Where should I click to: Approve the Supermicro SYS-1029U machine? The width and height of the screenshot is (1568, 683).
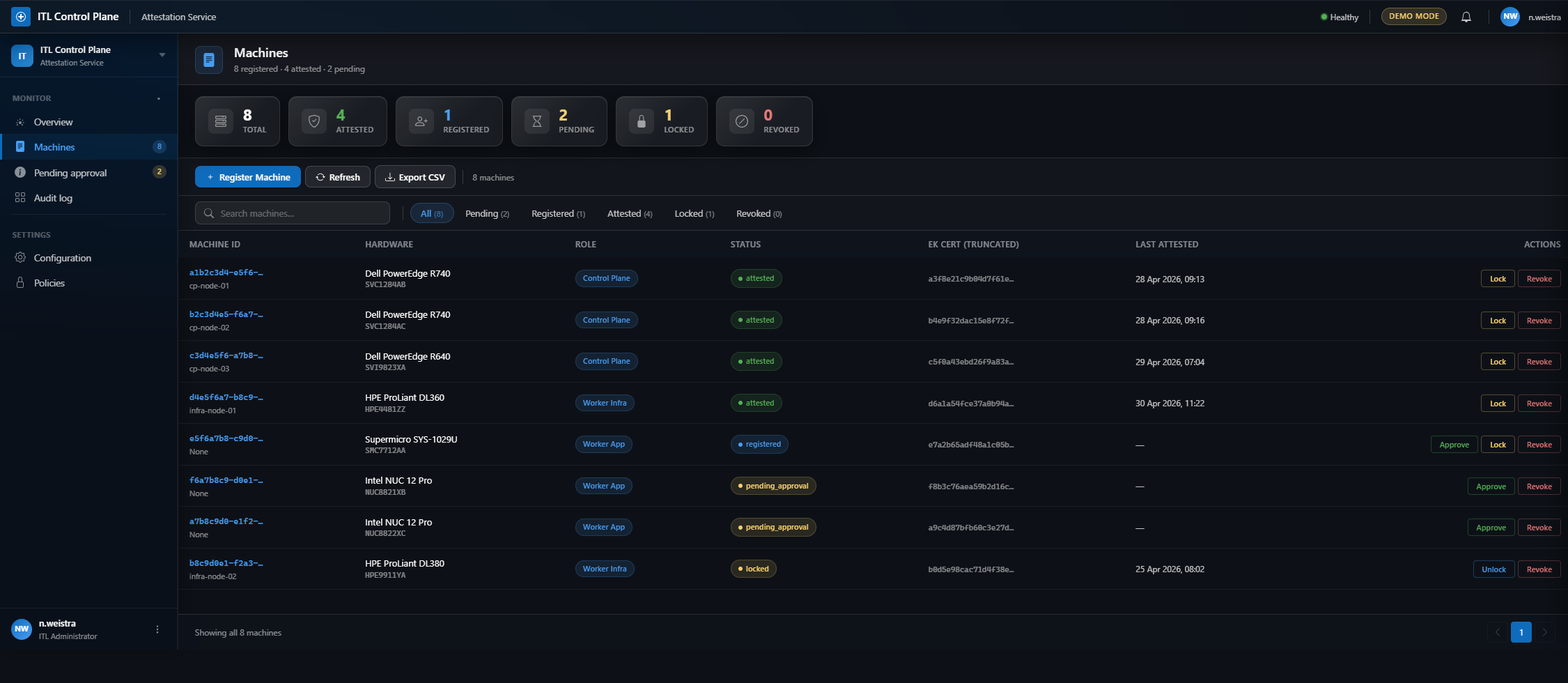pos(1454,445)
